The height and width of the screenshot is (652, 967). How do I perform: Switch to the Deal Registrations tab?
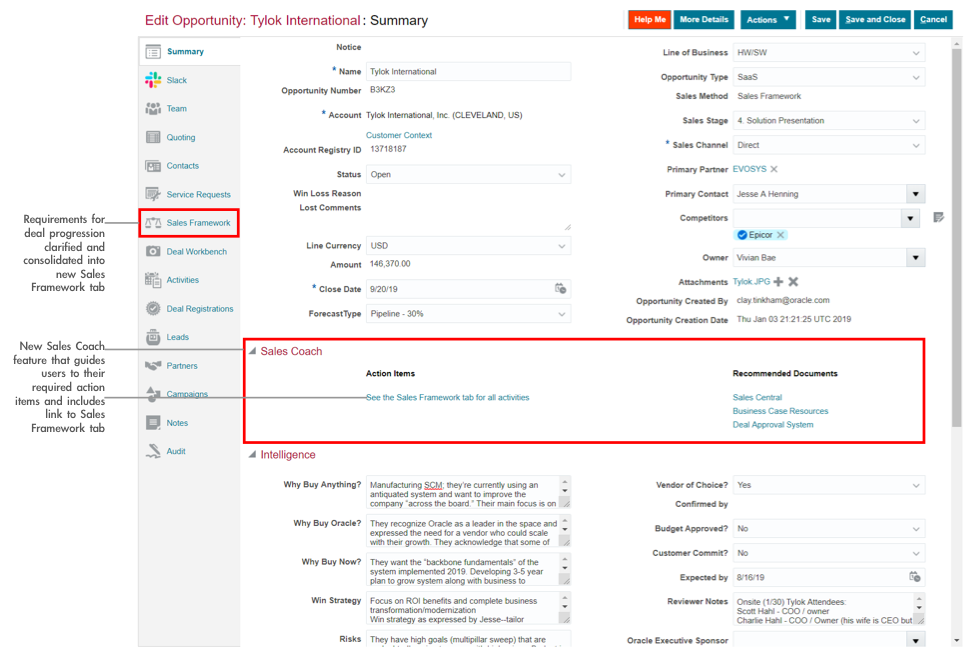pos(189,308)
